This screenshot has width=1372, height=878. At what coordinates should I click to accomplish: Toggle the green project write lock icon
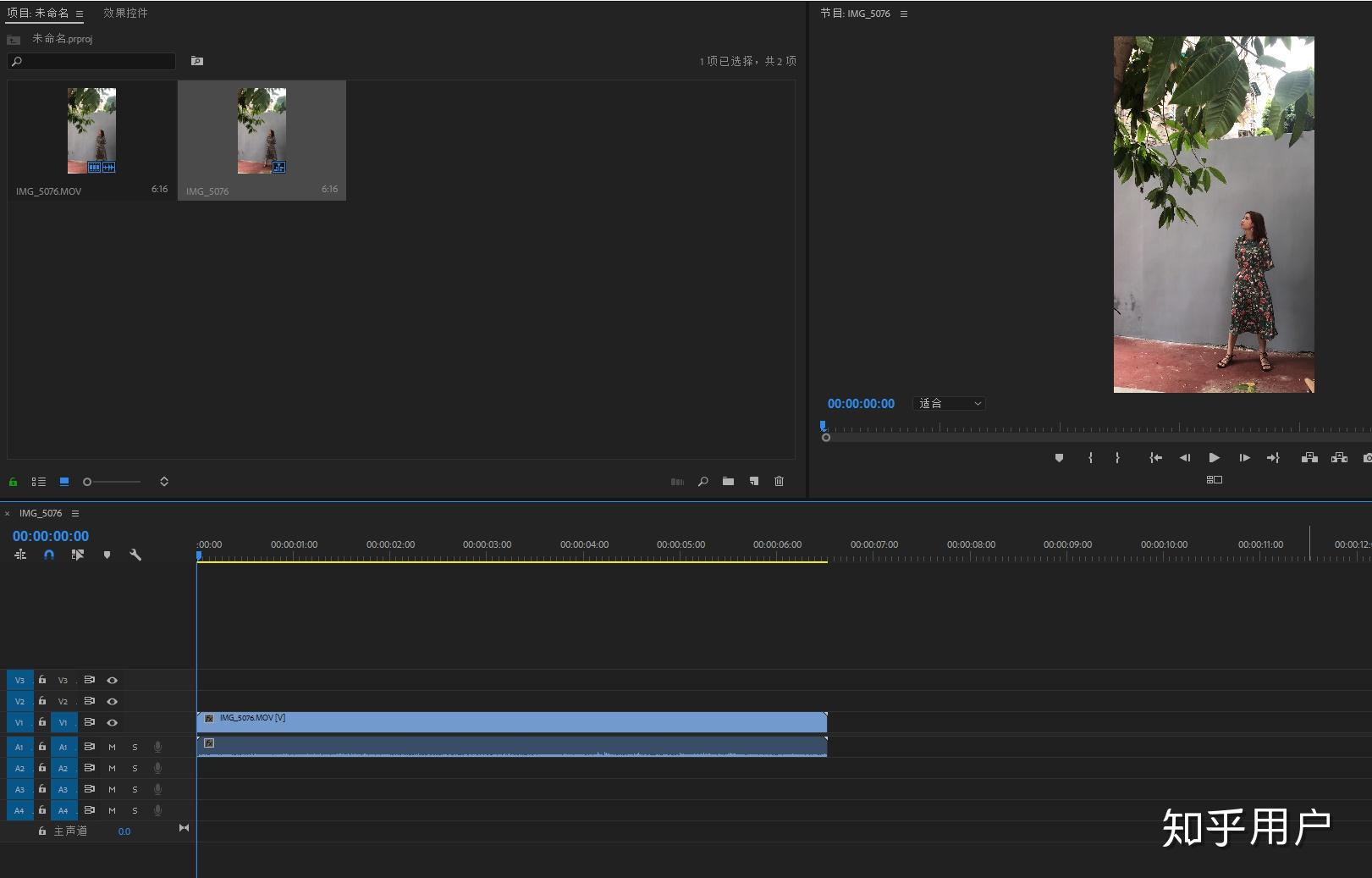[x=14, y=482]
